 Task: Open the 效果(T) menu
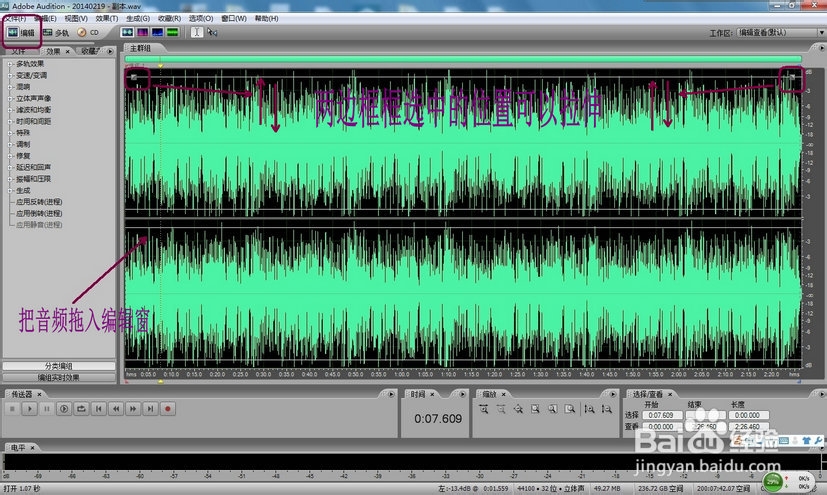pos(107,18)
